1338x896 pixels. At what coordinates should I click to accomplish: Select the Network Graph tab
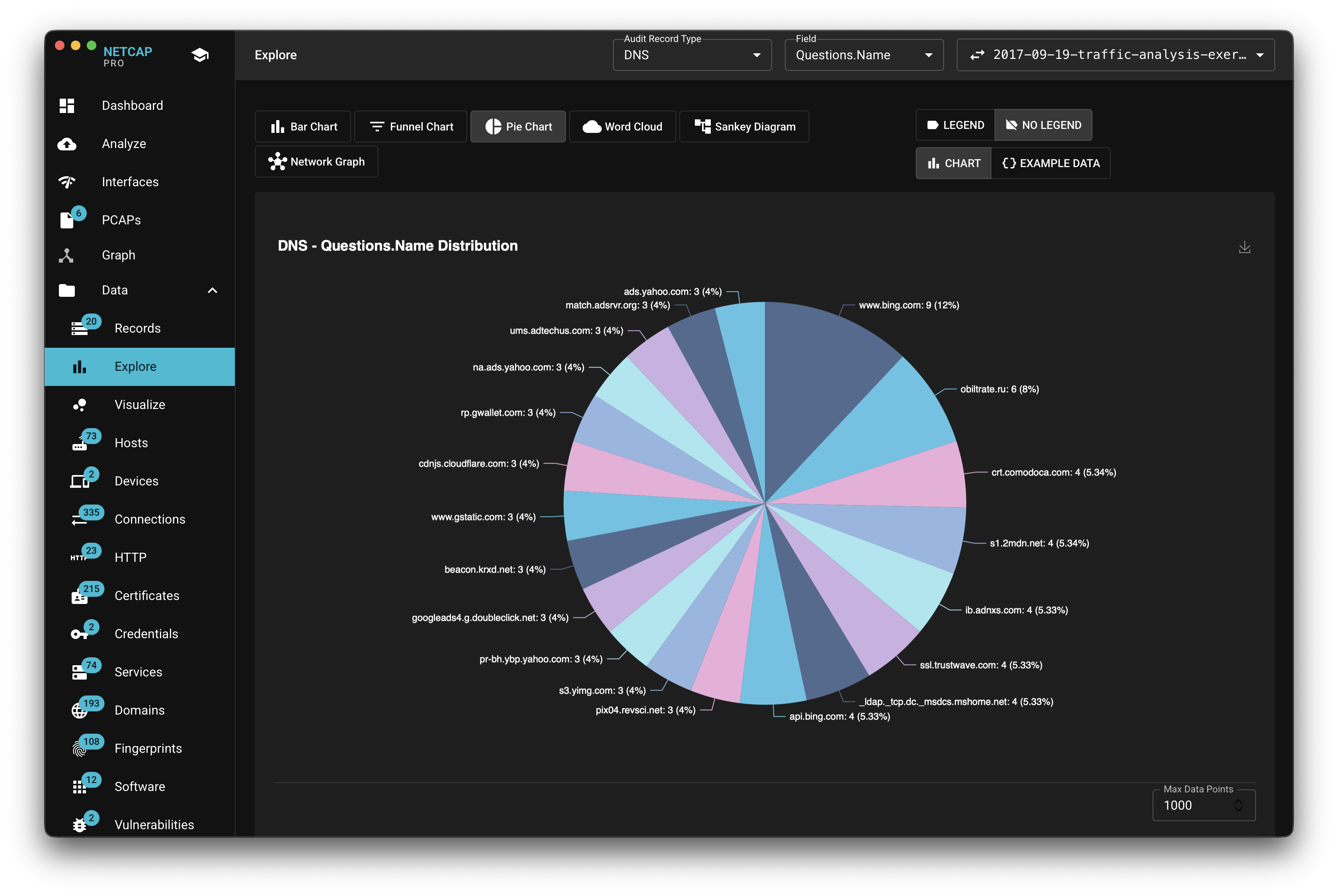point(316,162)
